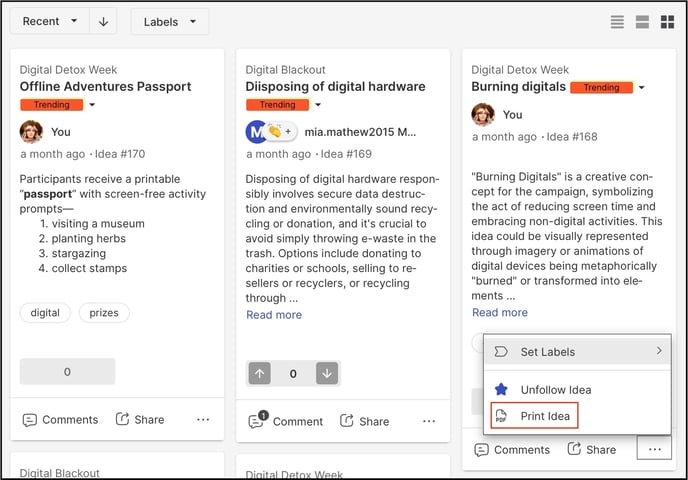Open Comments on Burning digitals card

click(x=512, y=450)
